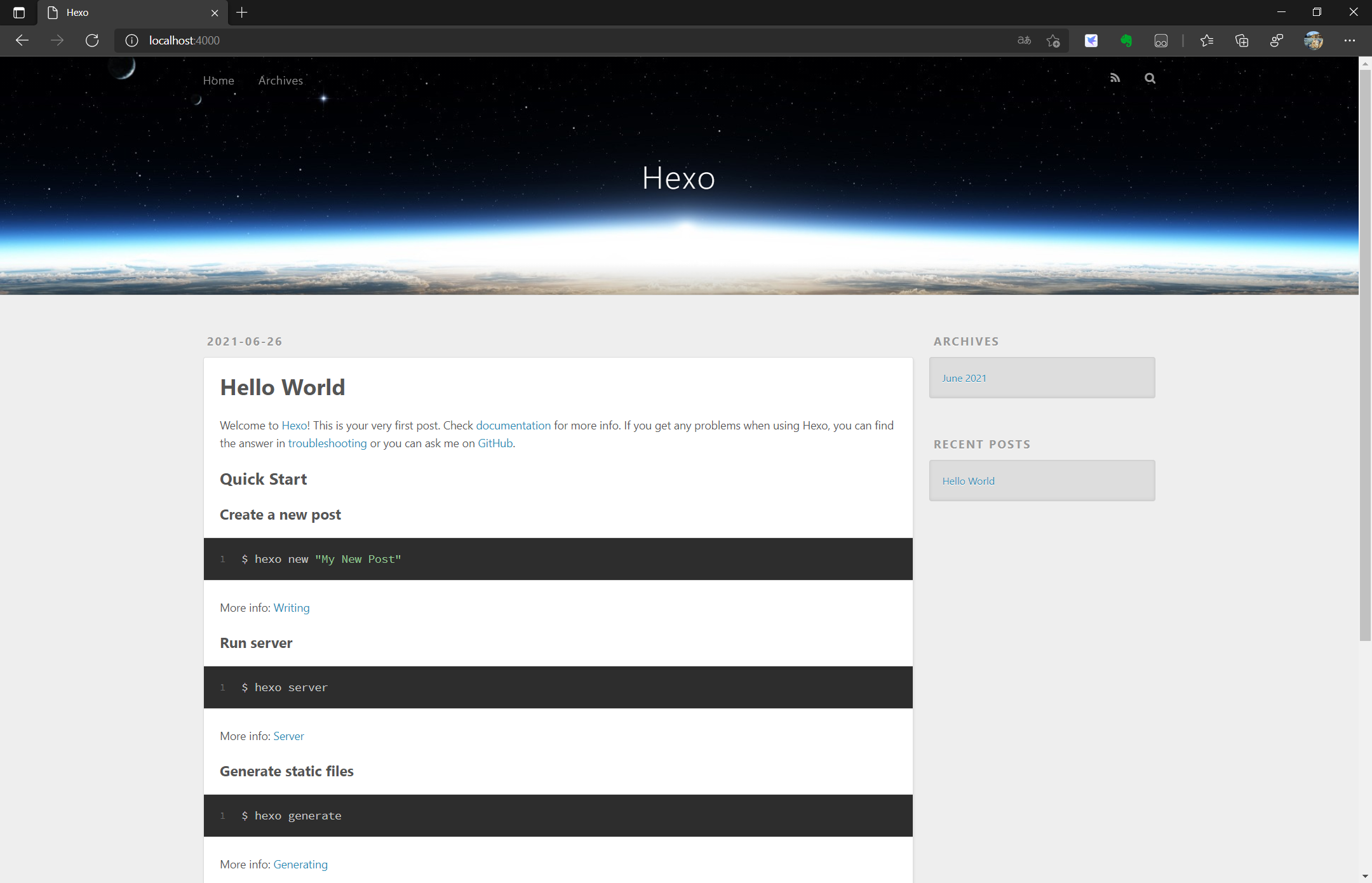Open the Evernote extension icon
Screen dimensions: 1372x883
pyautogui.click(x=1126, y=41)
